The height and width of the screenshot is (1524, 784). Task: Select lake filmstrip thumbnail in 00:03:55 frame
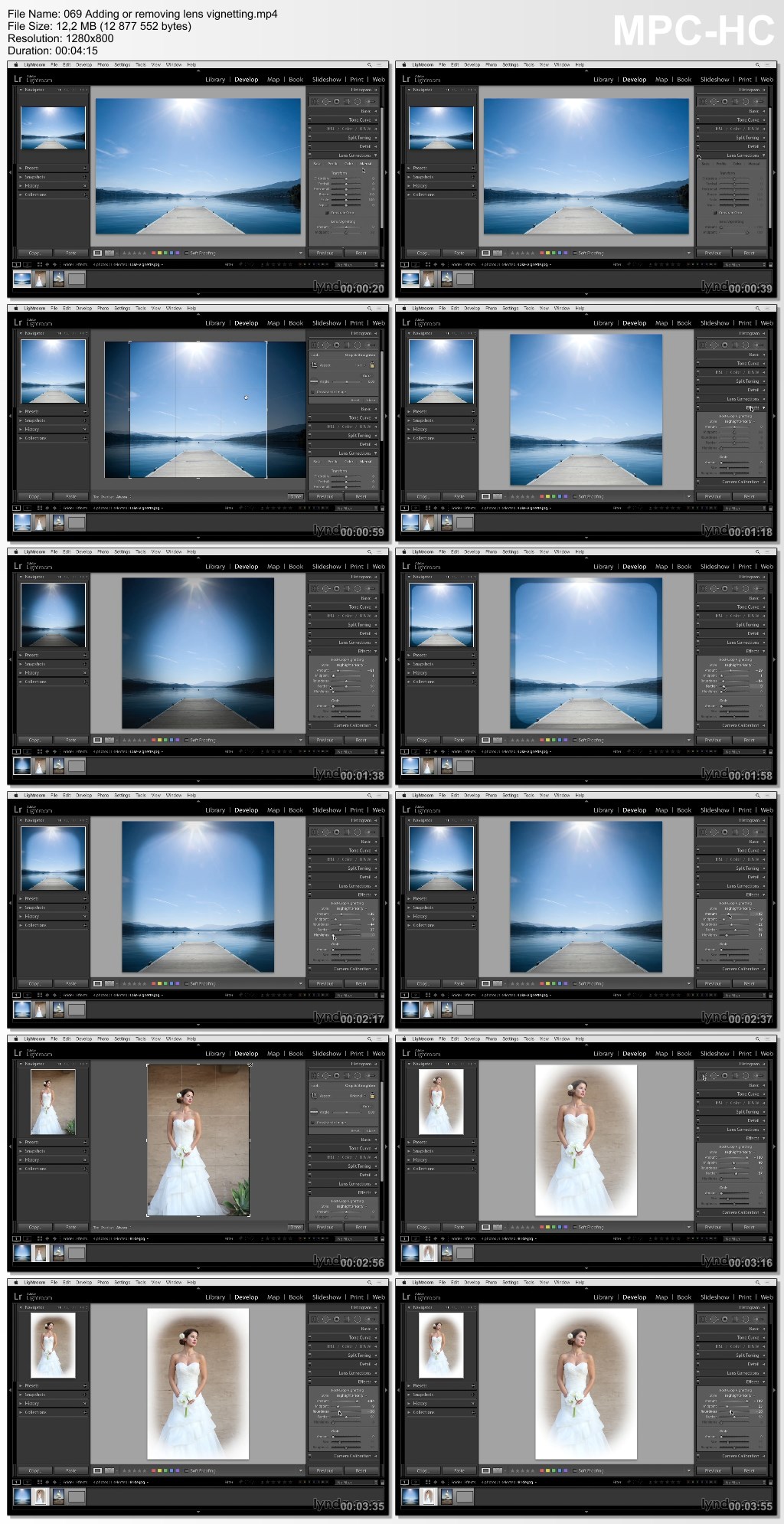pyautogui.click(x=410, y=1496)
